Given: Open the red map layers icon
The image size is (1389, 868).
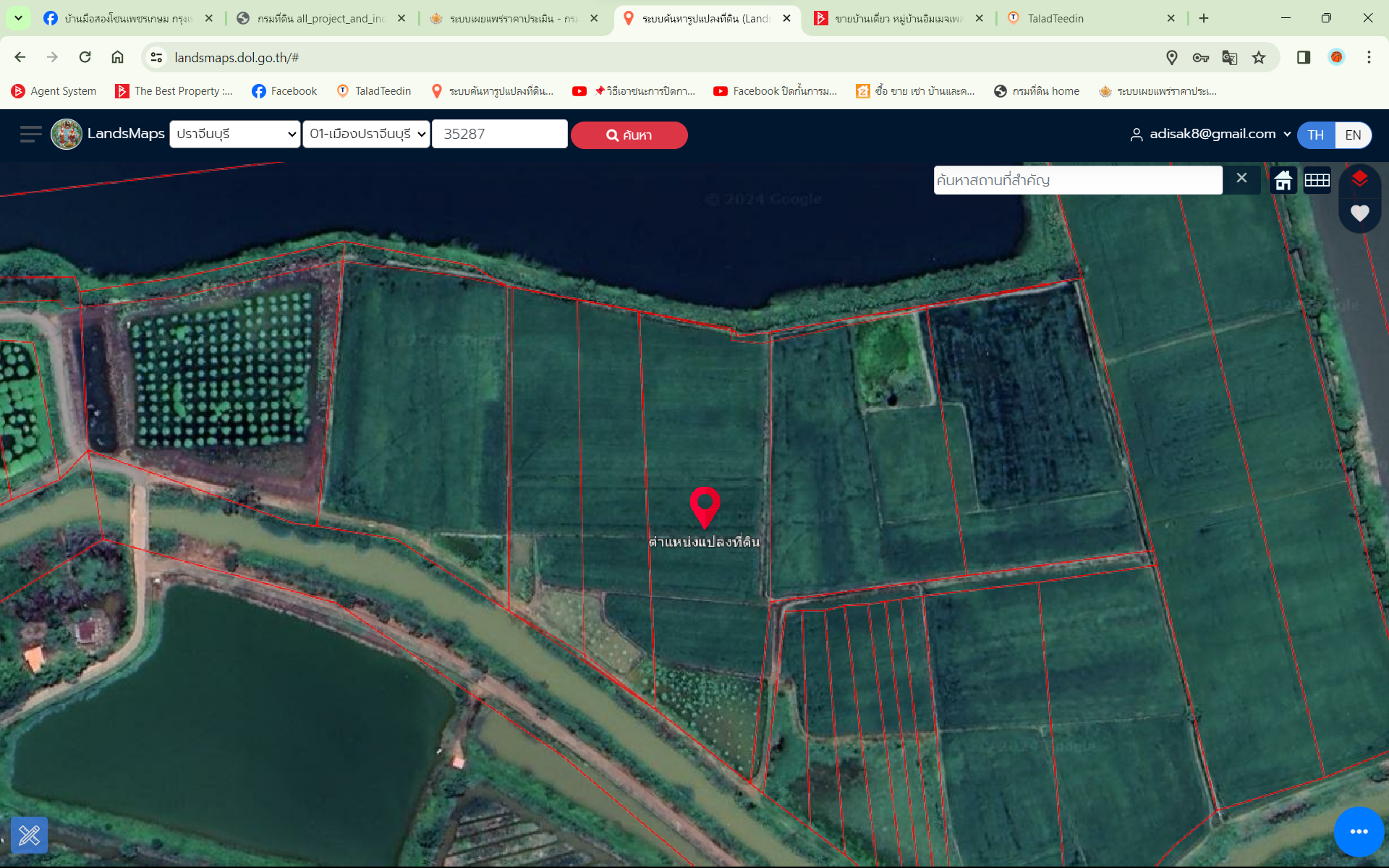Looking at the screenshot, I should pos(1359,179).
